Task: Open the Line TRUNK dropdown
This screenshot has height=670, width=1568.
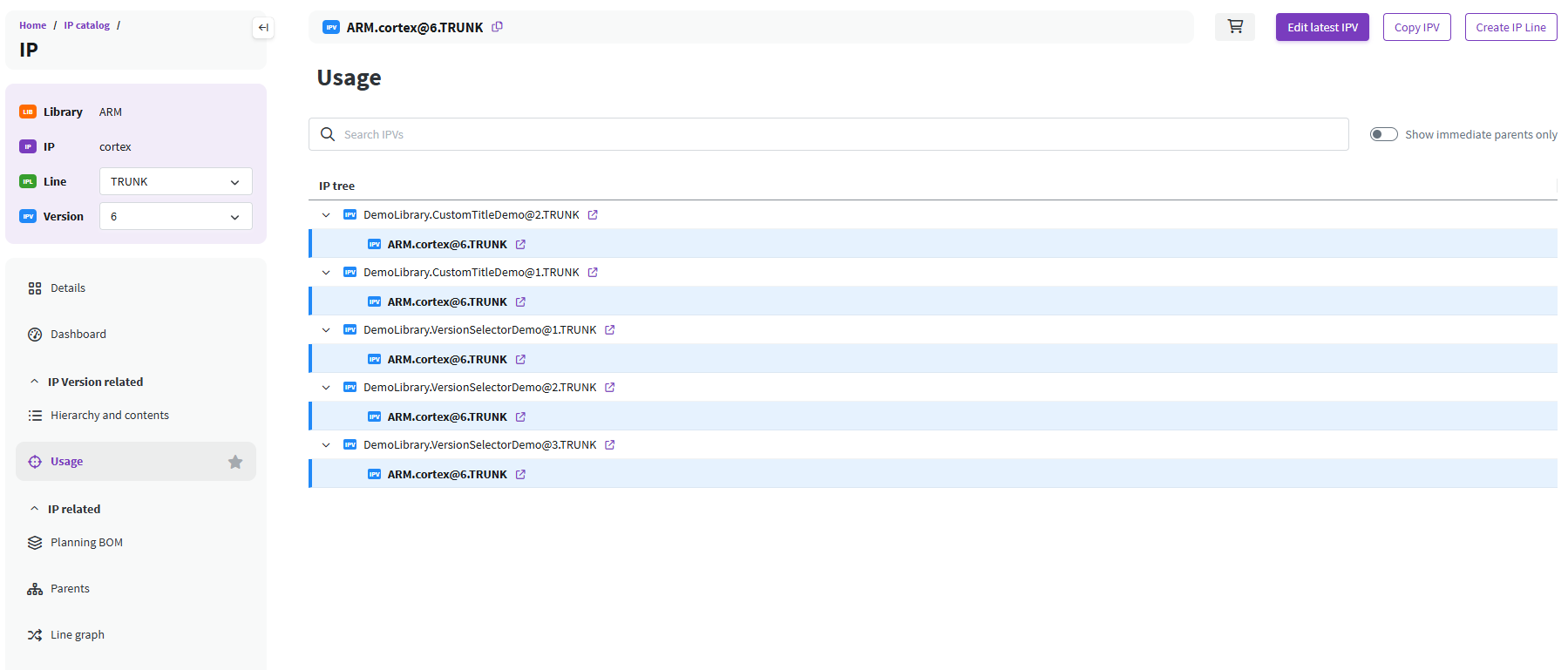Action: [x=175, y=181]
